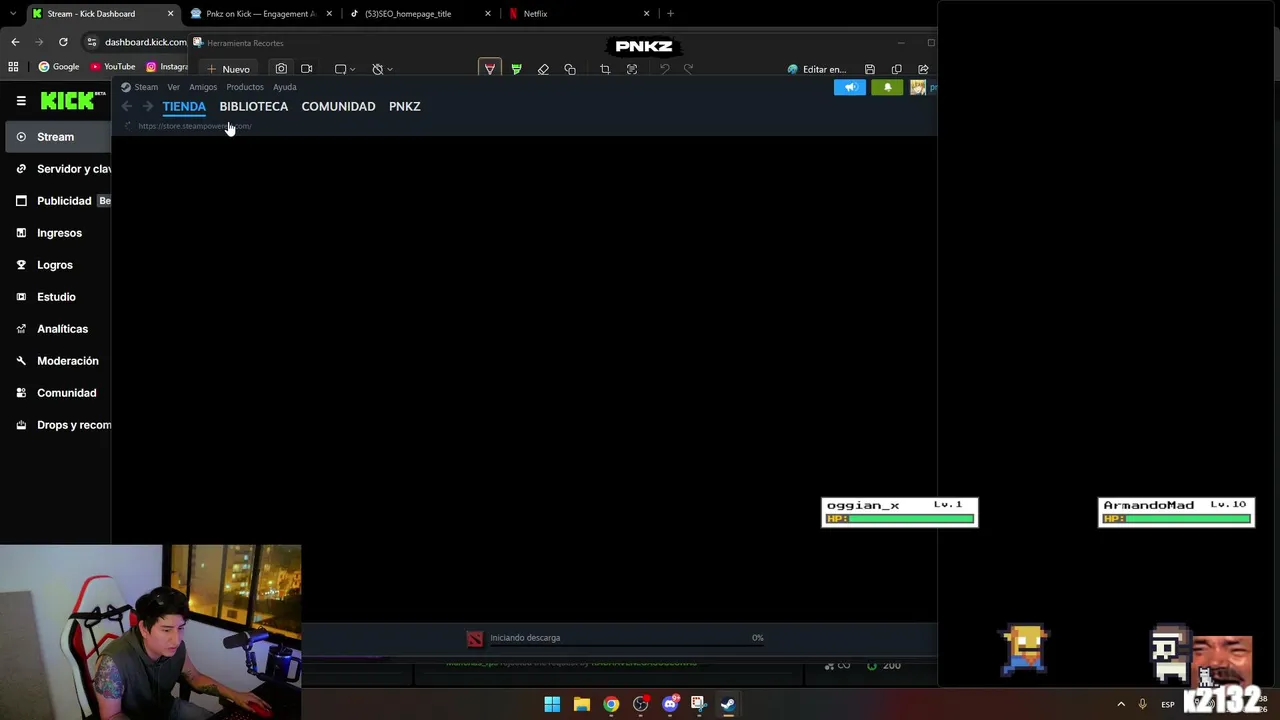Screen dimensions: 1280x720
Task: Click the text actions icon in Snipping Tool
Action: tap(632, 69)
